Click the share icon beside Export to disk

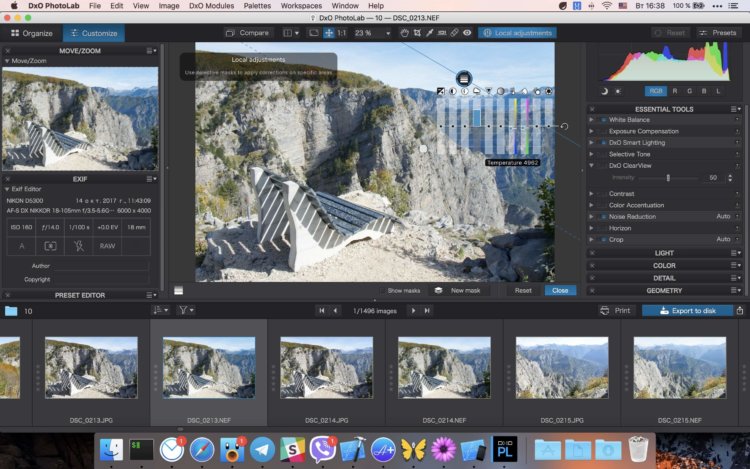740,310
